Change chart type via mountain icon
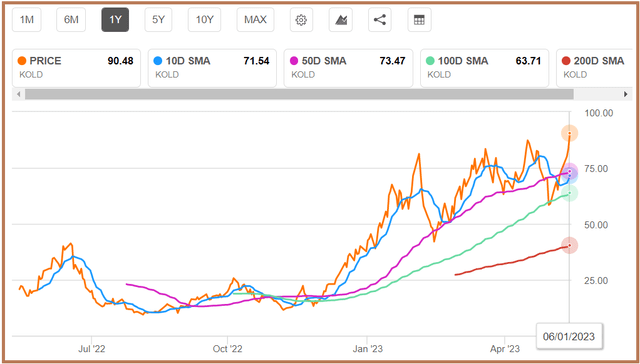This screenshot has width=640, height=364. point(341,20)
